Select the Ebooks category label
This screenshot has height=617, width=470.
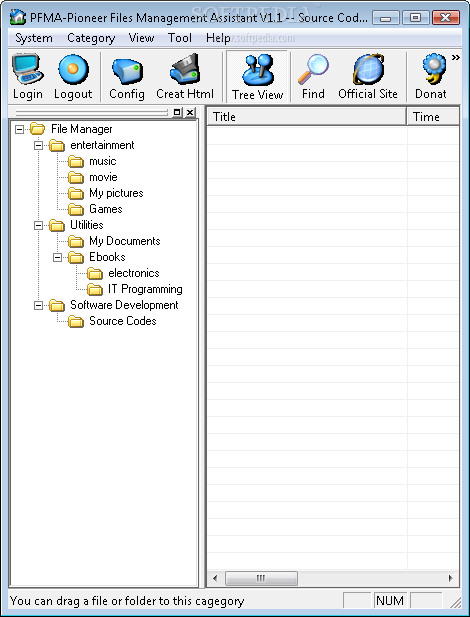click(x=107, y=257)
